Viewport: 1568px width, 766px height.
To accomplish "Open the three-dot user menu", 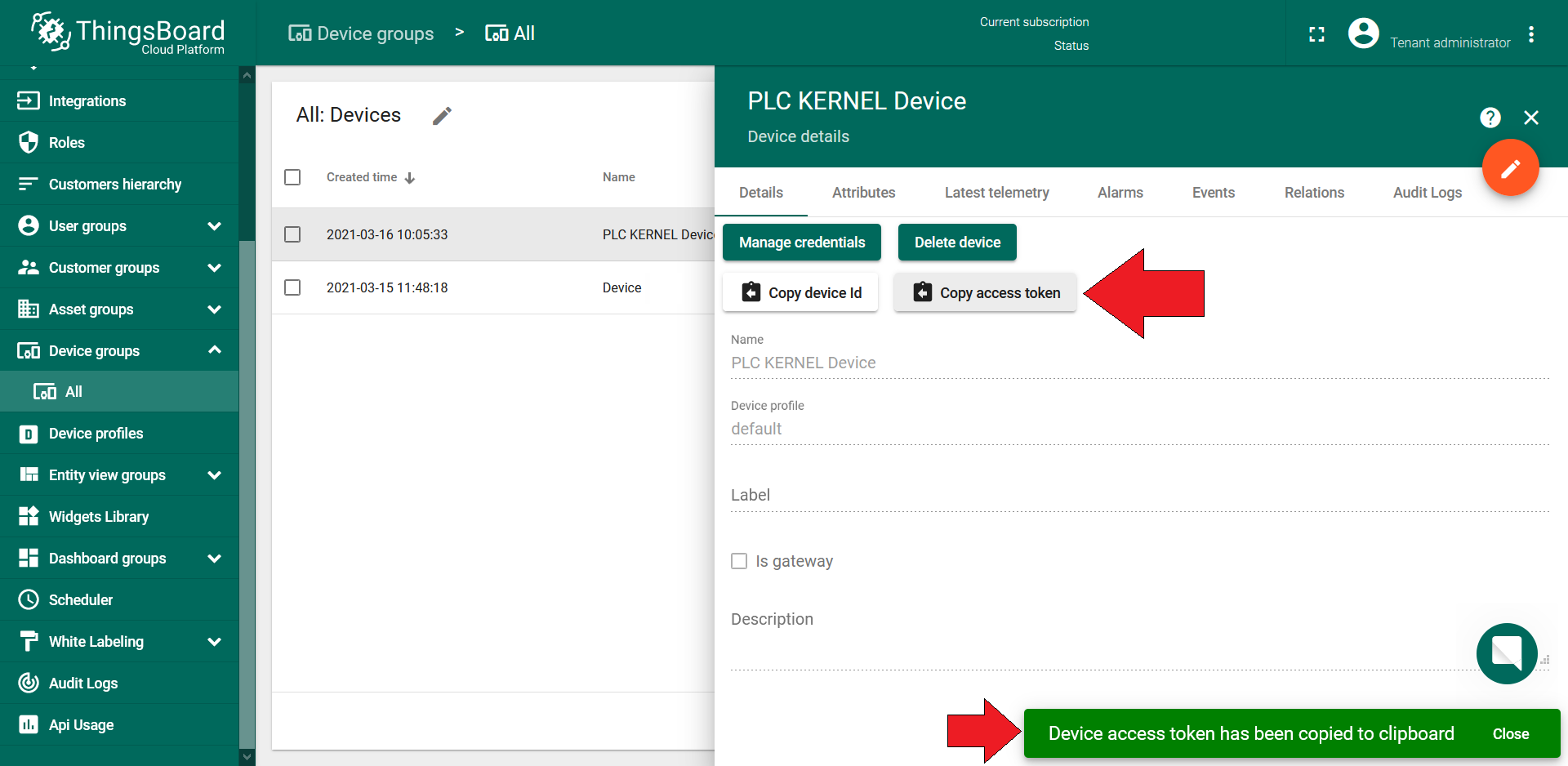I will [x=1531, y=34].
